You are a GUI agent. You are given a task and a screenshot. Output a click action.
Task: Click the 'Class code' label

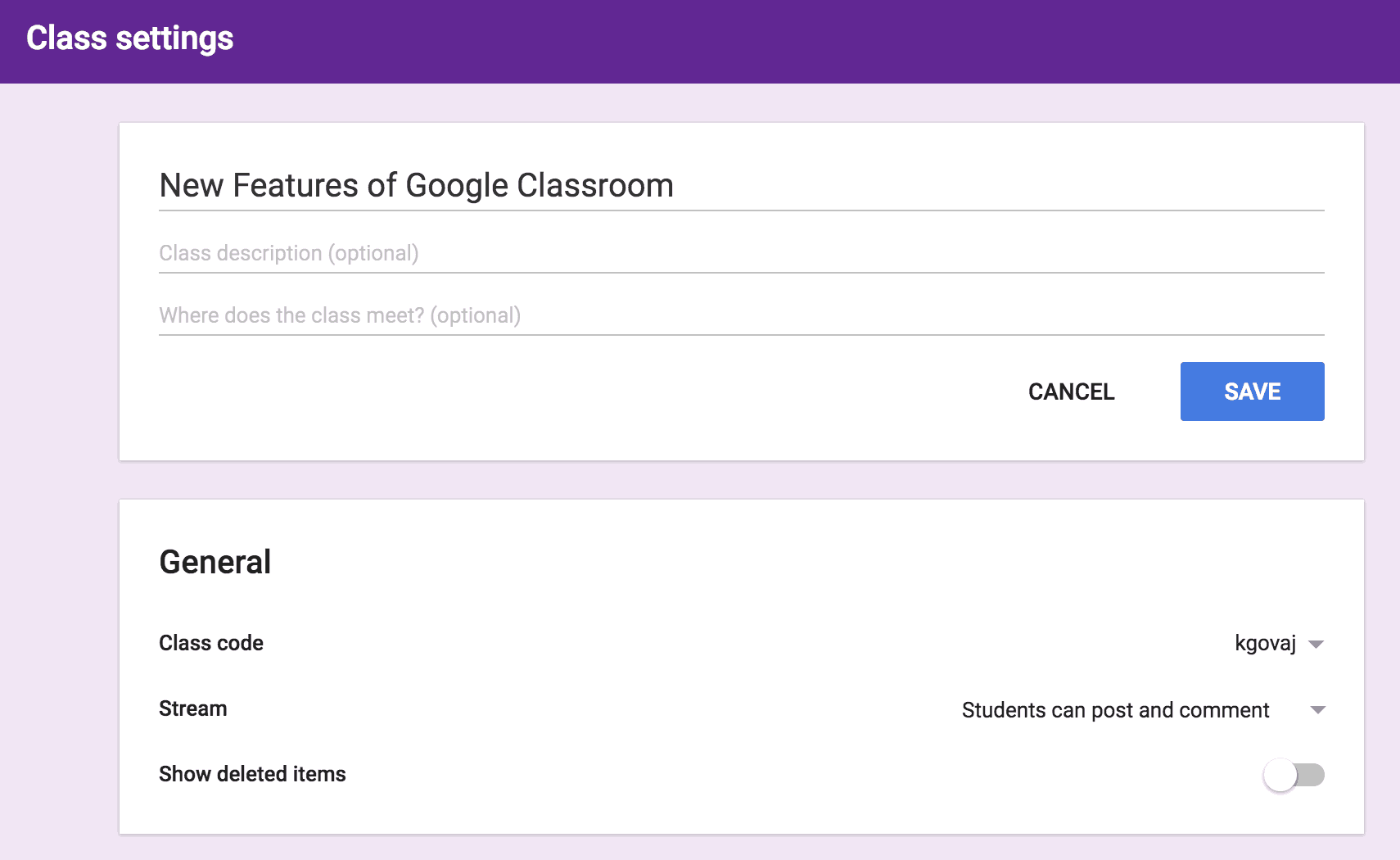click(x=211, y=643)
